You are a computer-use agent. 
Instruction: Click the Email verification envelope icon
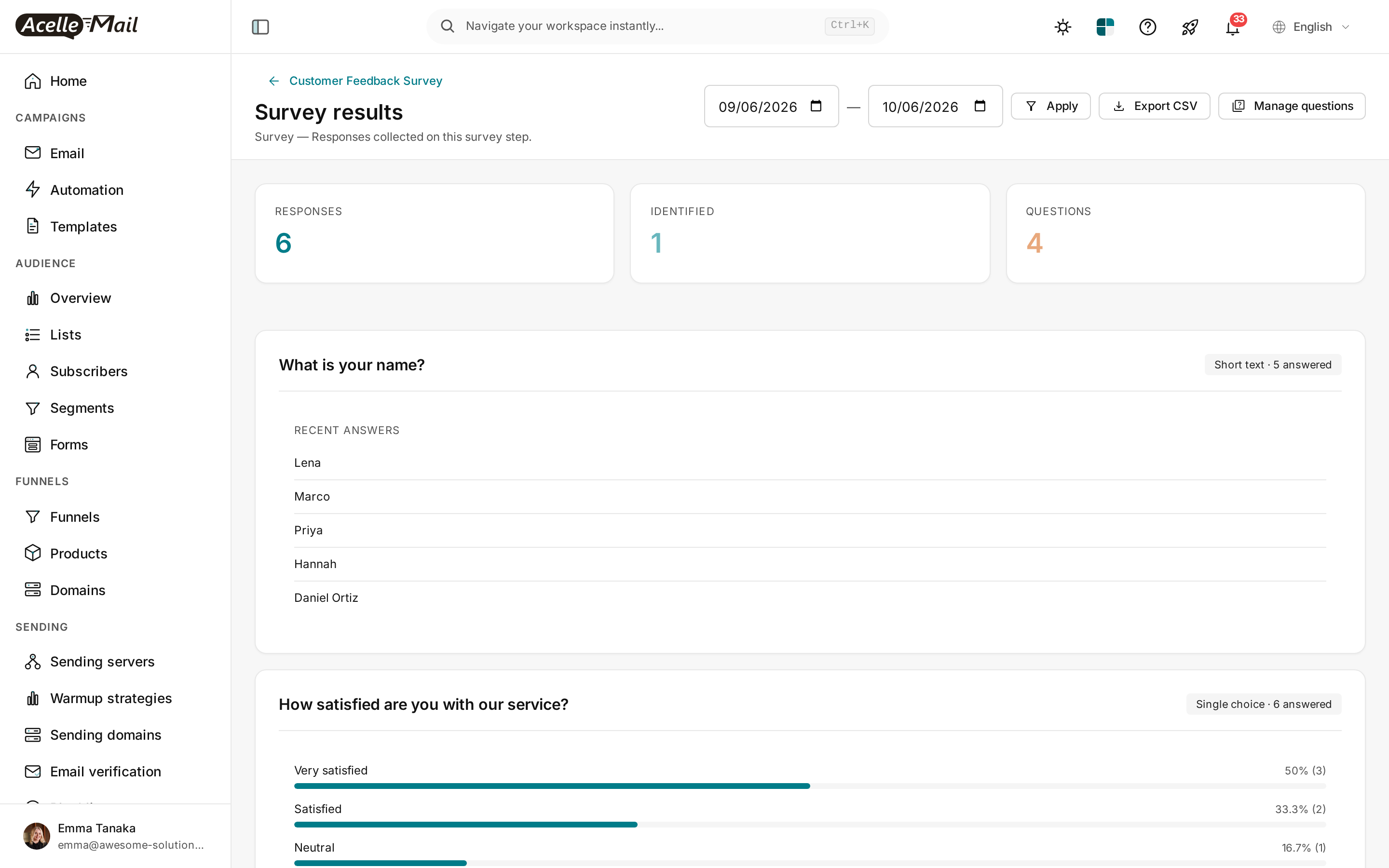pos(33,772)
